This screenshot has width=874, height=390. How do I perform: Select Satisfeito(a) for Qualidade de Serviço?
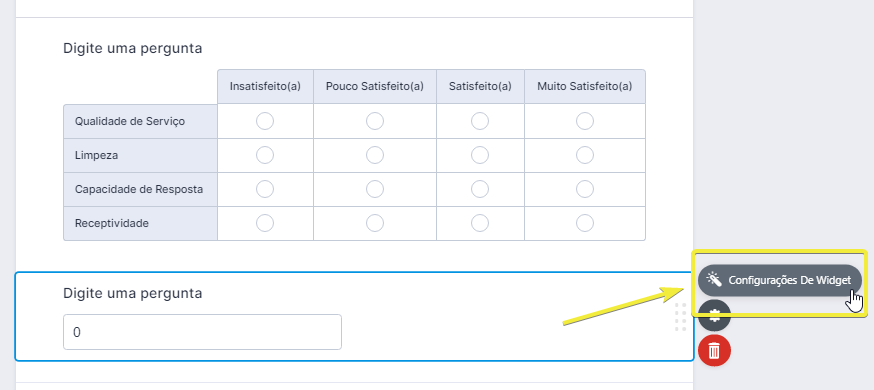tap(480, 121)
